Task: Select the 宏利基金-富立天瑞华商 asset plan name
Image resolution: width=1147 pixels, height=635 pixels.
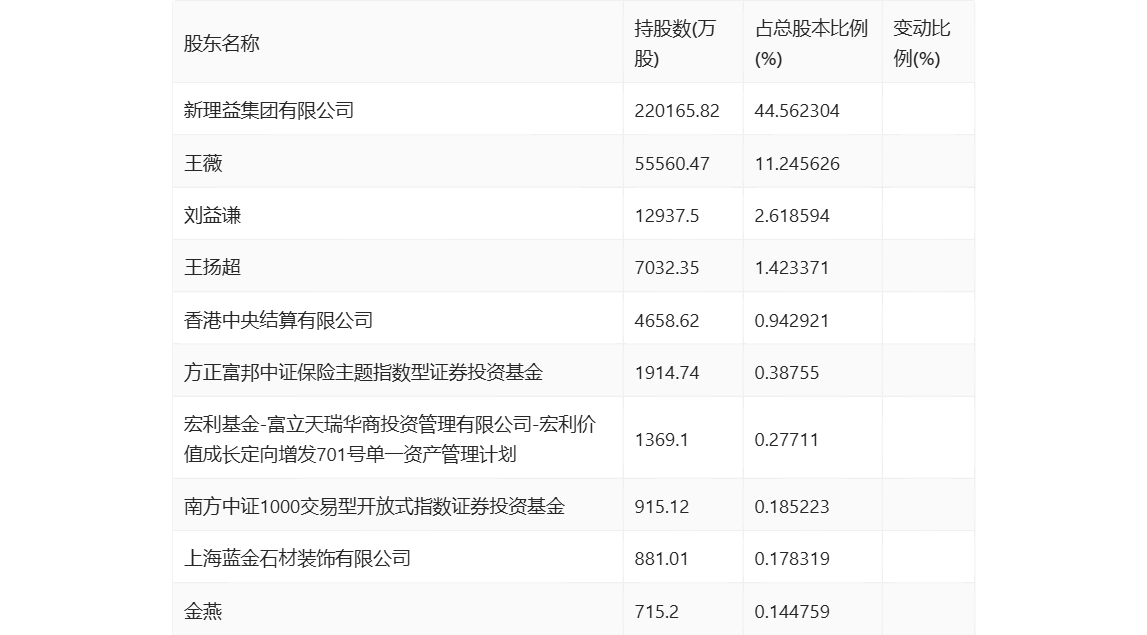Action: point(390,439)
